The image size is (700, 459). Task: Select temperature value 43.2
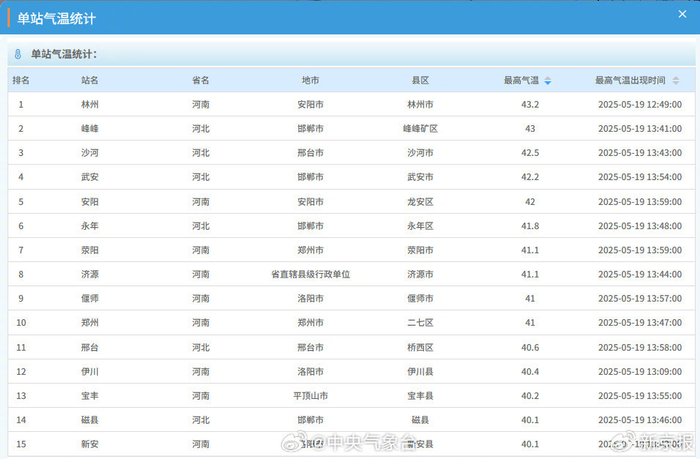(530, 104)
